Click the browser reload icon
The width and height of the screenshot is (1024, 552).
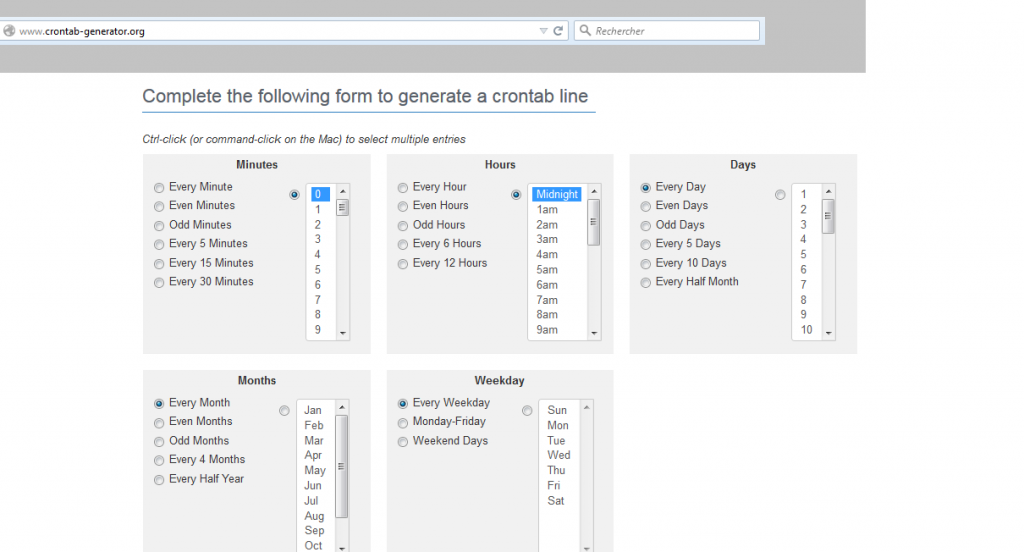click(559, 31)
